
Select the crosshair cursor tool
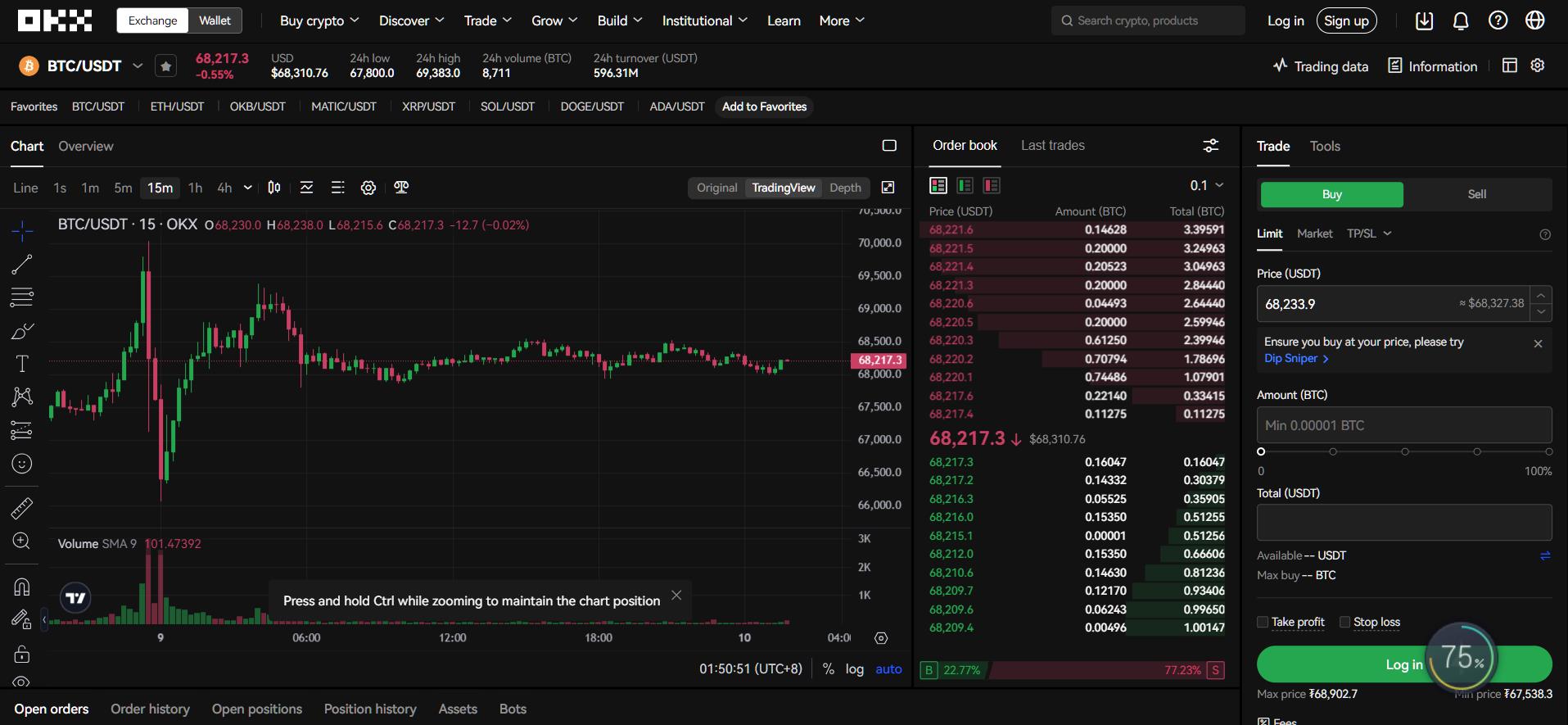tap(22, 231)
